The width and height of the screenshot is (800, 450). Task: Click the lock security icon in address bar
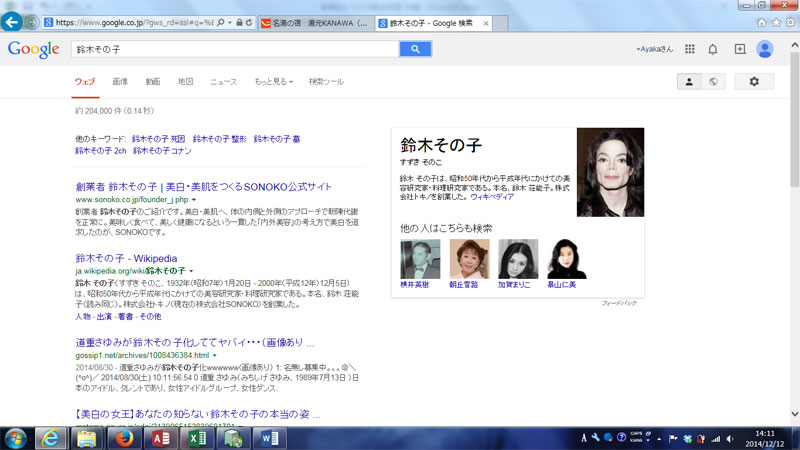(x=239, y=22)
